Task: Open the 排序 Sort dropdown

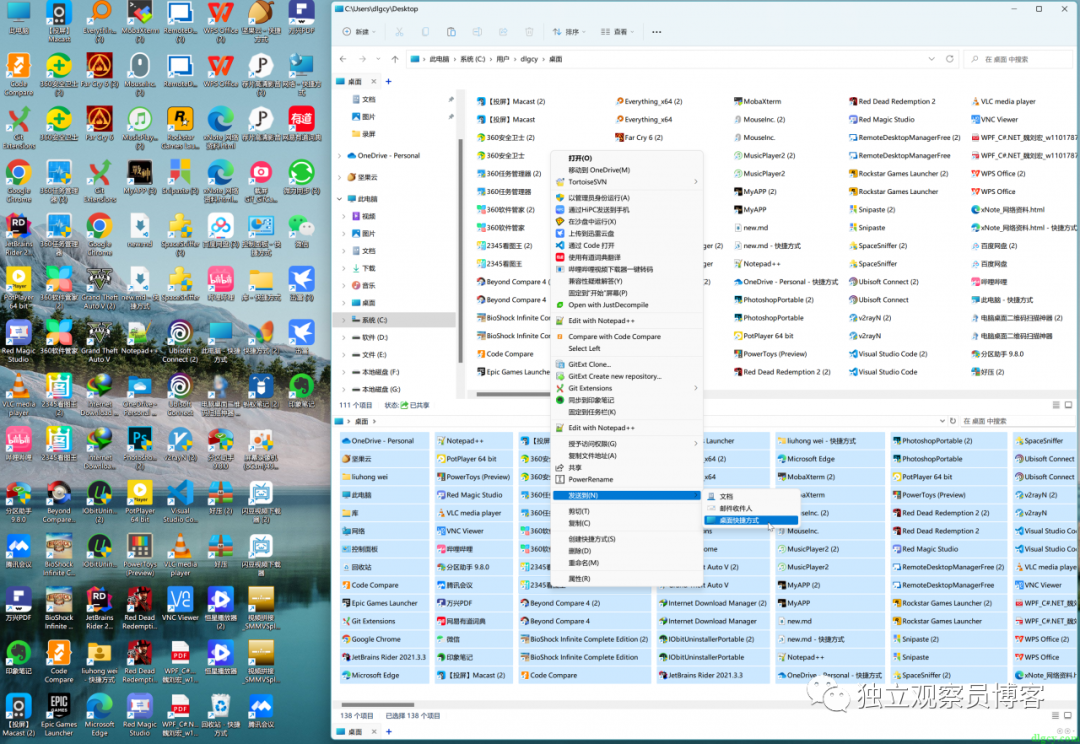Action: tap(568, 32)
